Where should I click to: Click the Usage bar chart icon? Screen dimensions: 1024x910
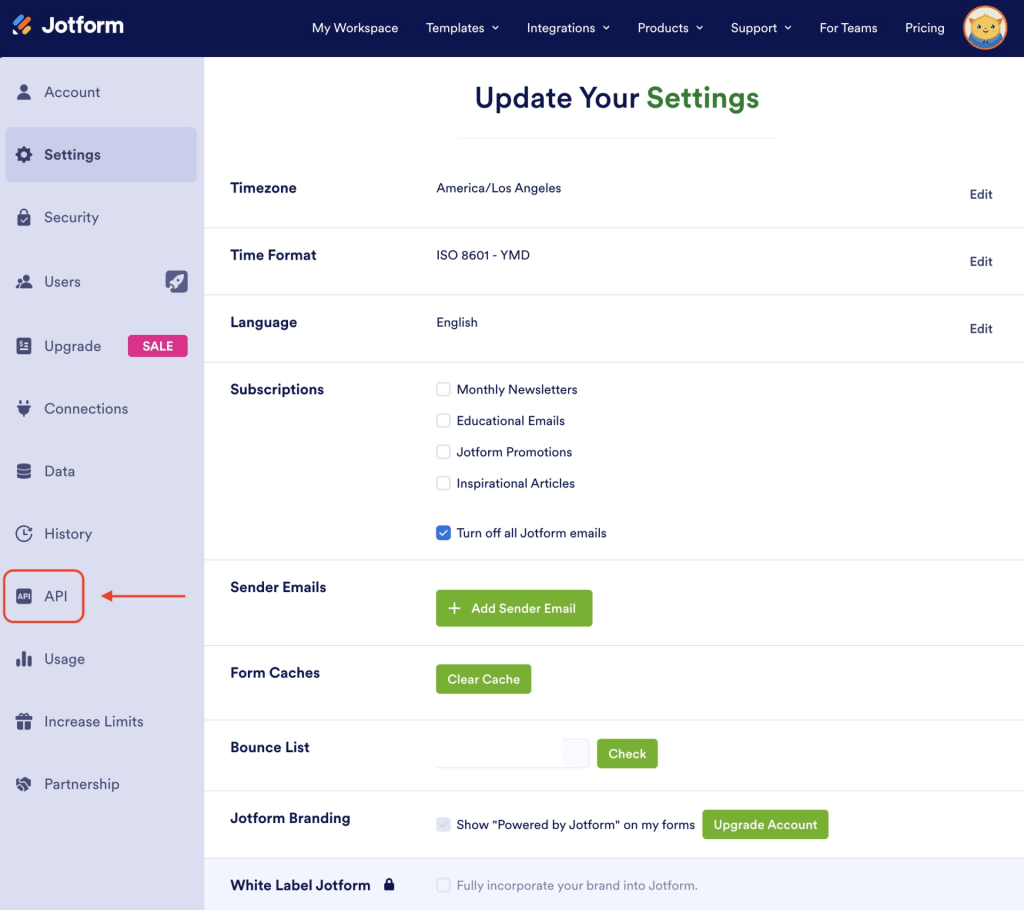point(24,658)
